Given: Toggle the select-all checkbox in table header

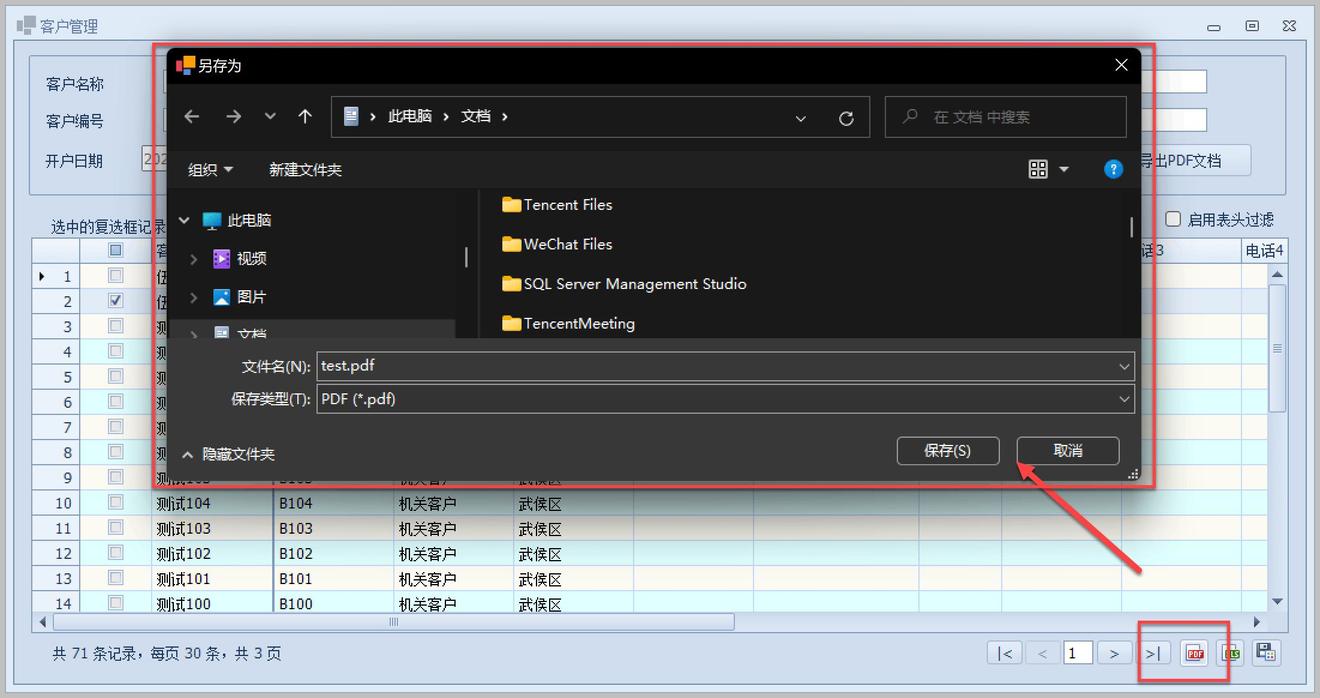Looking at the screenshot, I should 116,250.
